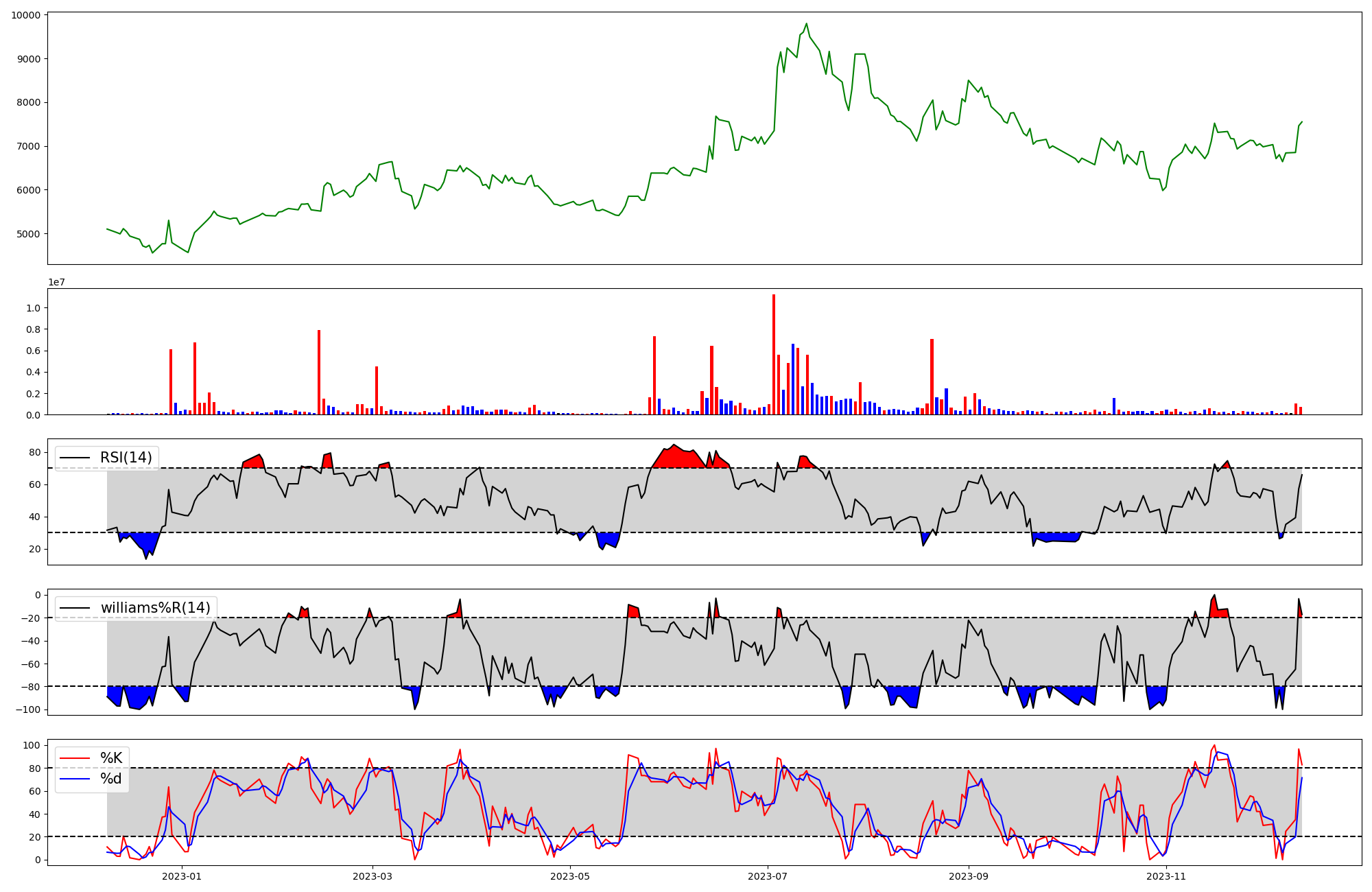
Task: Click the -100 tick on the Williams axis
Action: (x=29, y=709)
